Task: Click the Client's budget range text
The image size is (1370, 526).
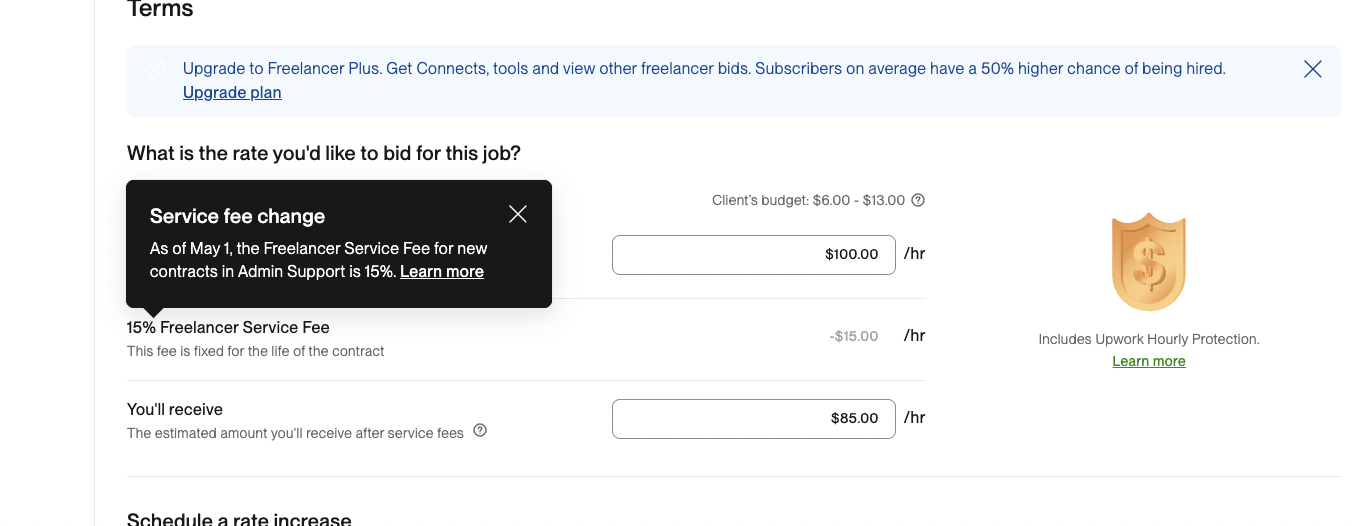Action: coord(808,200)
